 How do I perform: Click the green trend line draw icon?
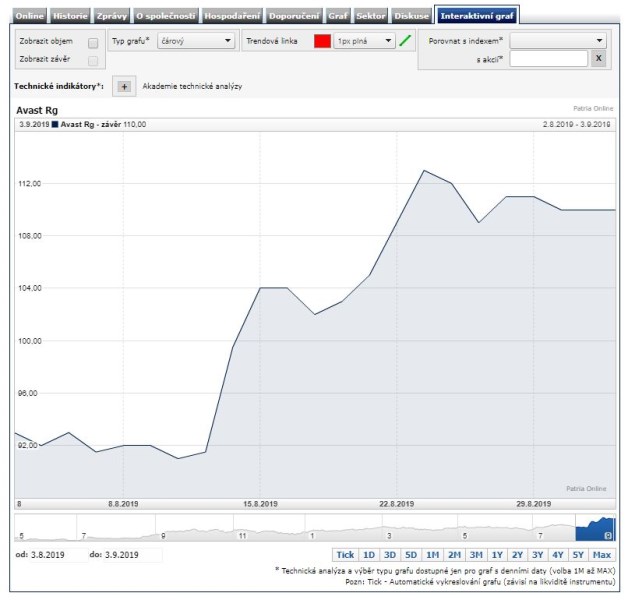click(405, 42)
